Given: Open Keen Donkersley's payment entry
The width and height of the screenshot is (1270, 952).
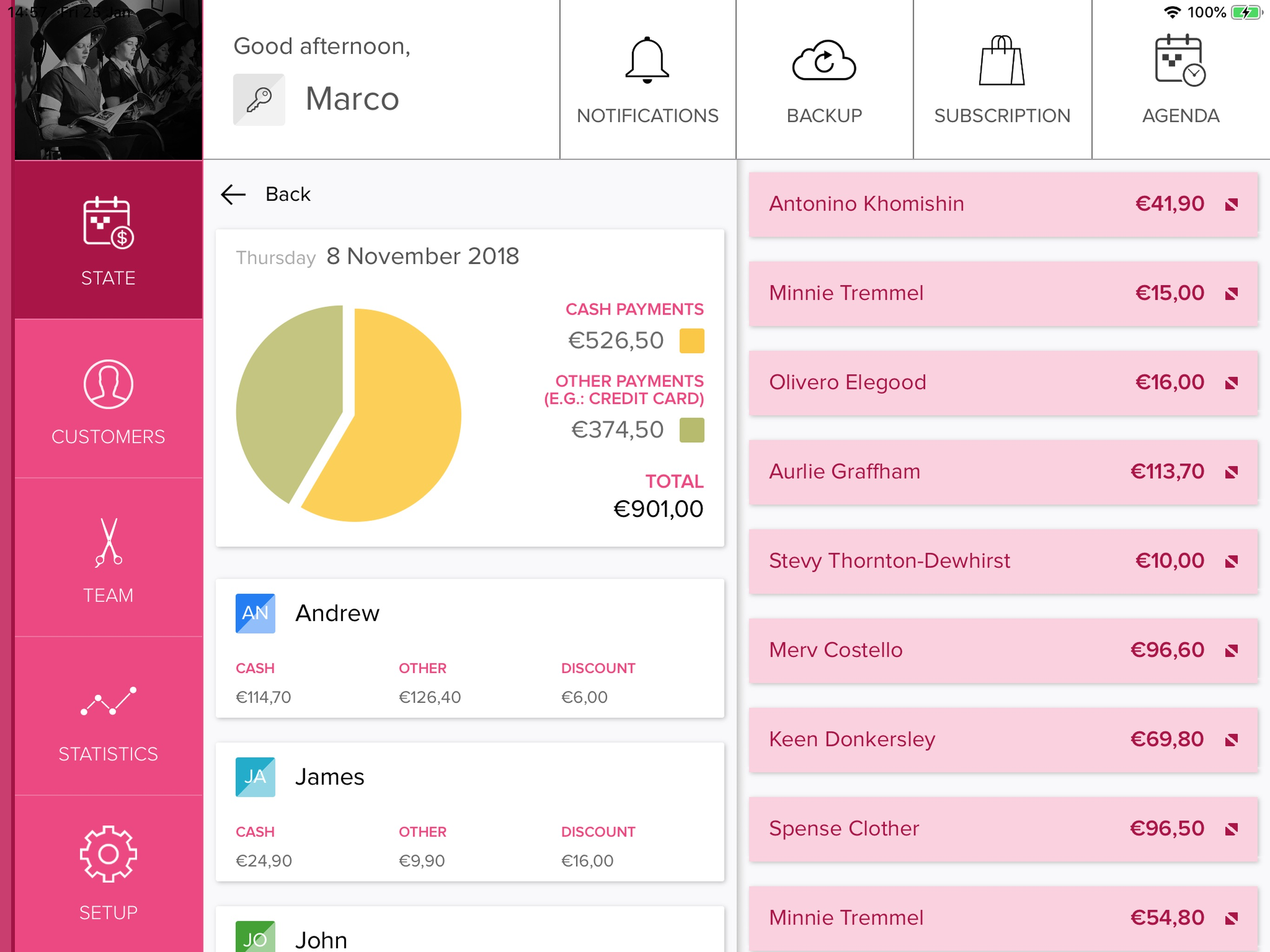Looking at the screenshot, I should point(1003,740).
